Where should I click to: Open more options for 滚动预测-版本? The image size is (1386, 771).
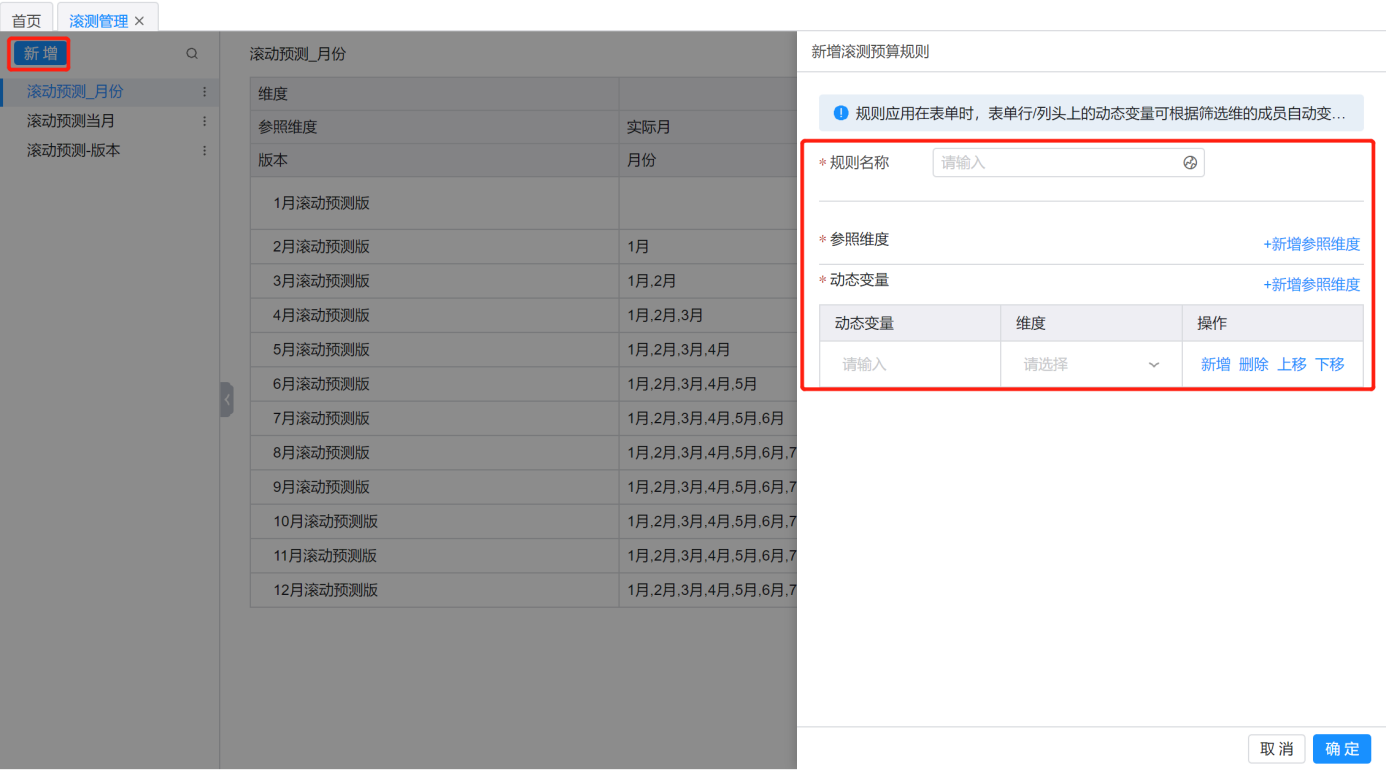coord(205,151)
